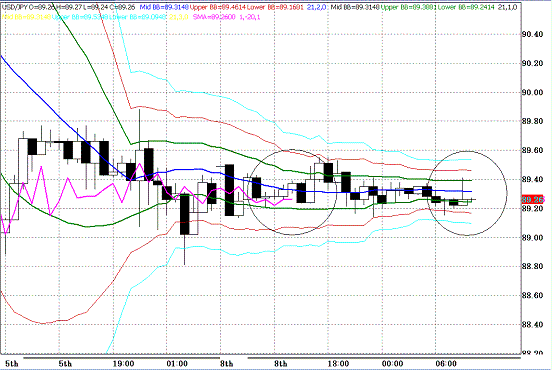Viewport: 552px width, 370px height.
Task: Click the 89.40 price axis label
Action: point(532,180)
